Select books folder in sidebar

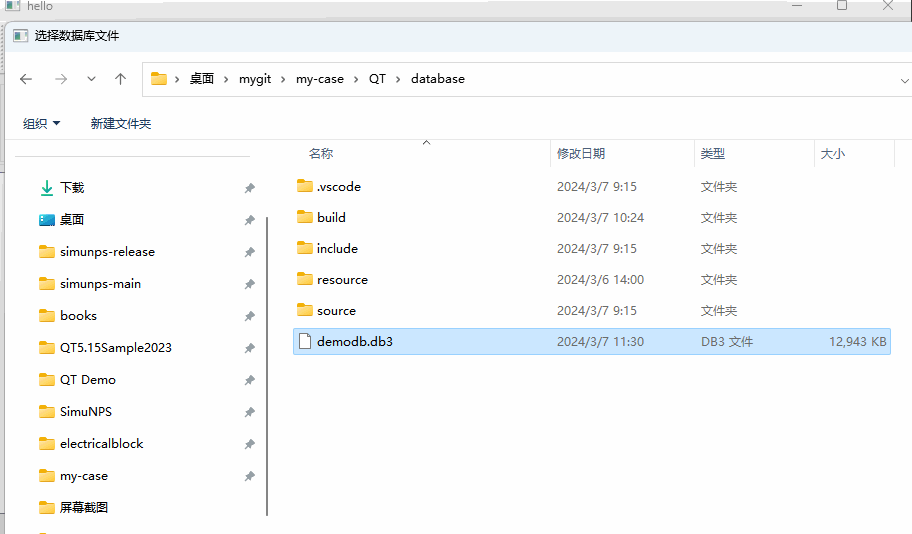tap(79, 316)
